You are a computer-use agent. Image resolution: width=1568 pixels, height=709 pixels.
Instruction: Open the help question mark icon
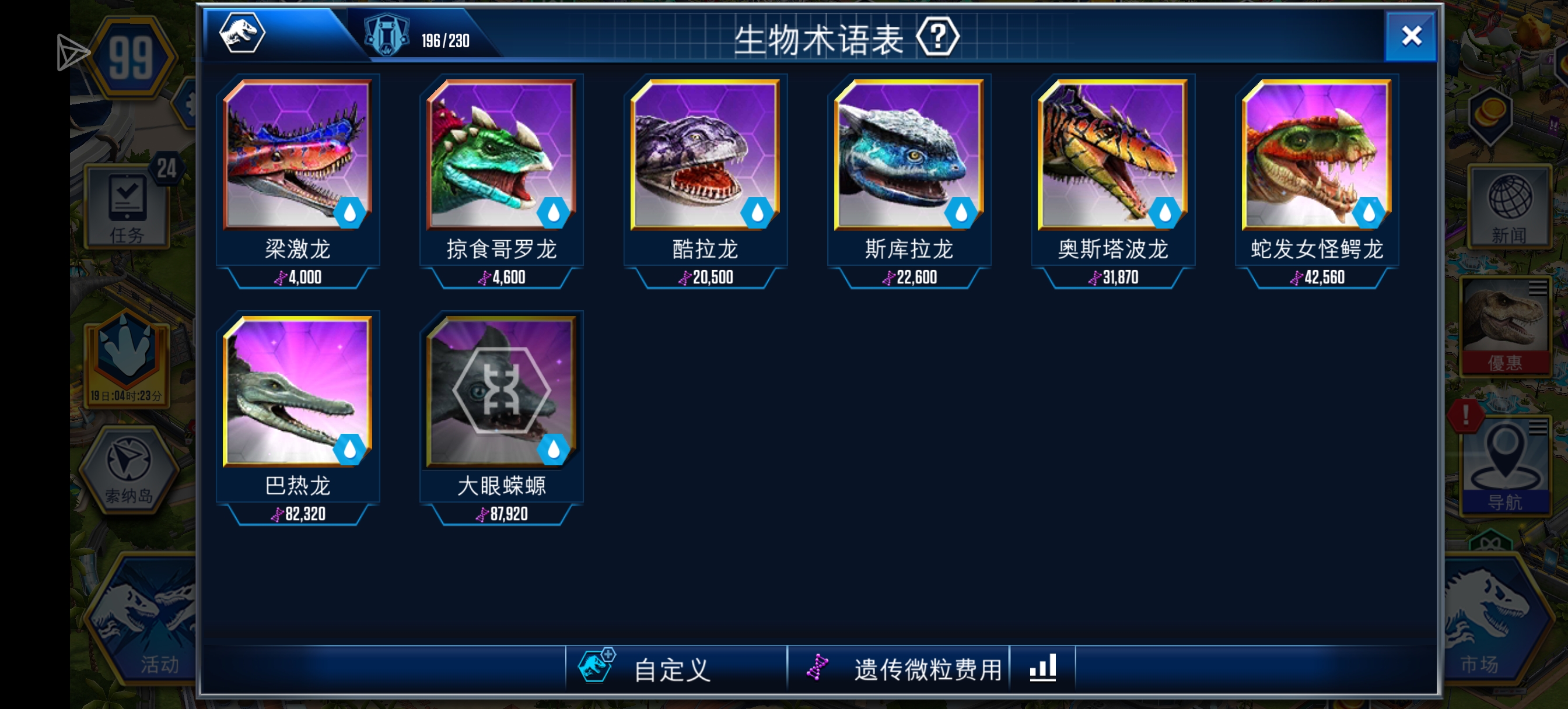937,38
